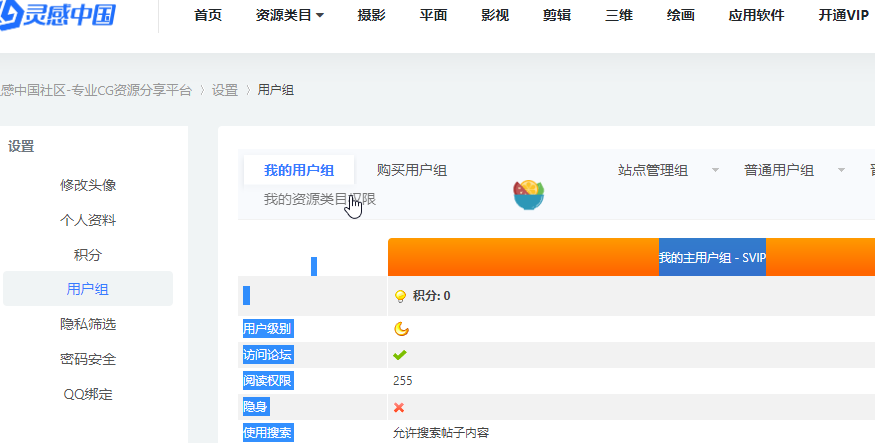Select 用户组 in the settings sidebar
Viewport: 875px width, 443px height.
click(88, 289)
